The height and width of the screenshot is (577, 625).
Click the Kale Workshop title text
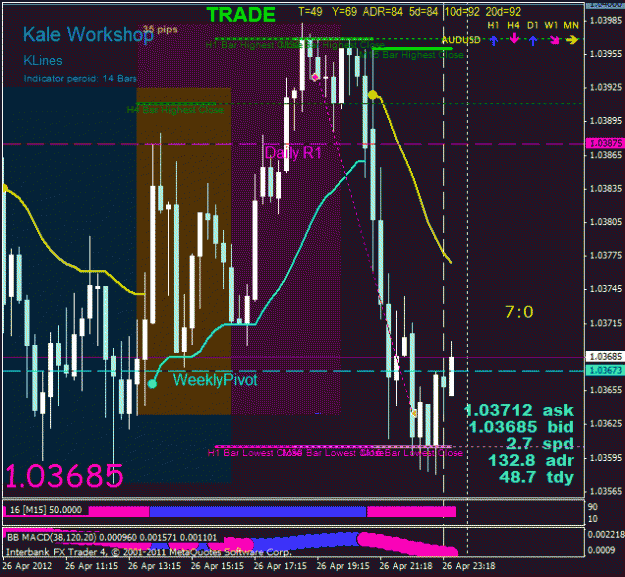[88, 34]
